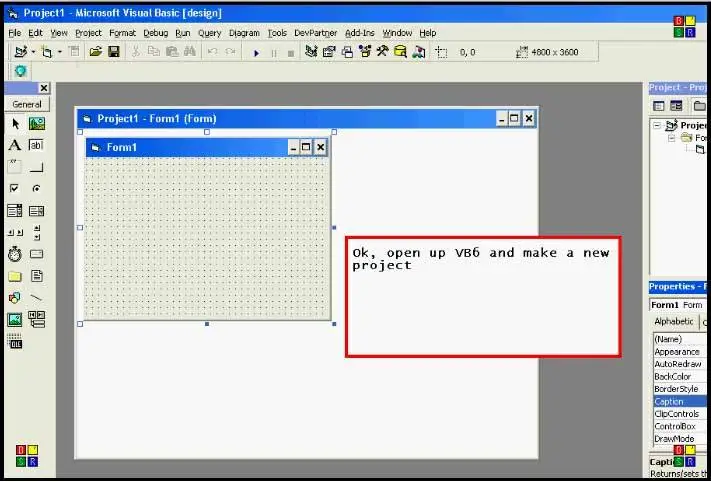This screenshot has width=711, height=482.
Task: Select the PictureBox control
Action: (37, 123)
